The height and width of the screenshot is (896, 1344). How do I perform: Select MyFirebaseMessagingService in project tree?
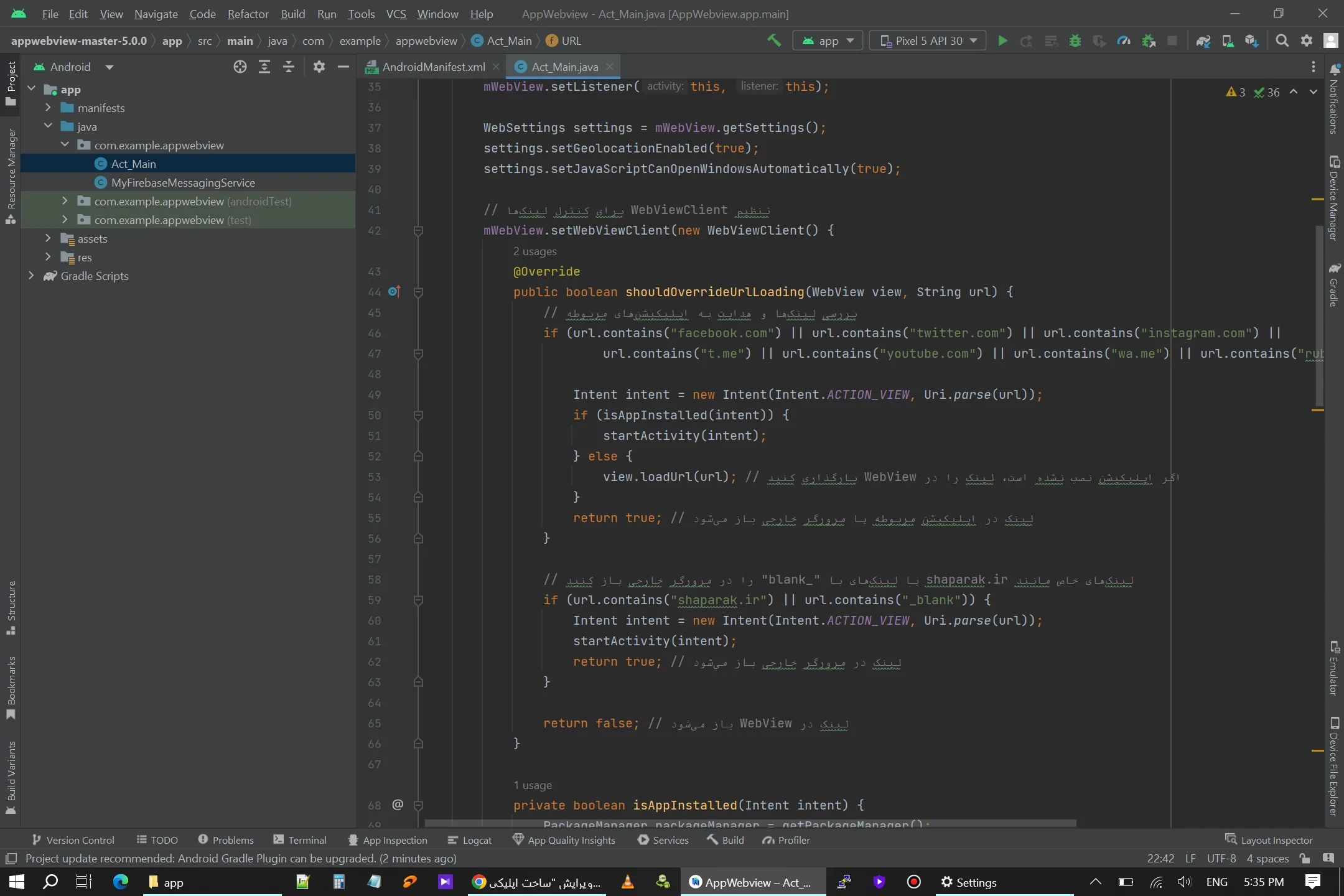pyautogui.click(x=183, y=182)
